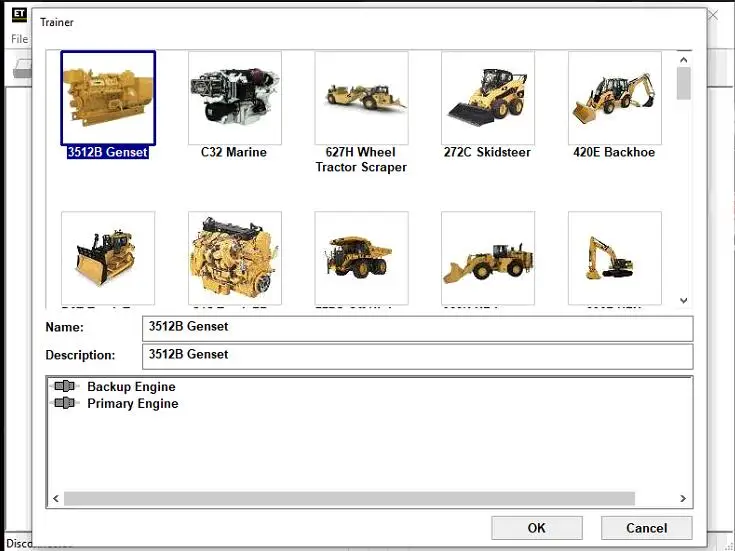Click inside the Name text field
This screenshot has height=551, width=735.
click(x=417, y=328)
